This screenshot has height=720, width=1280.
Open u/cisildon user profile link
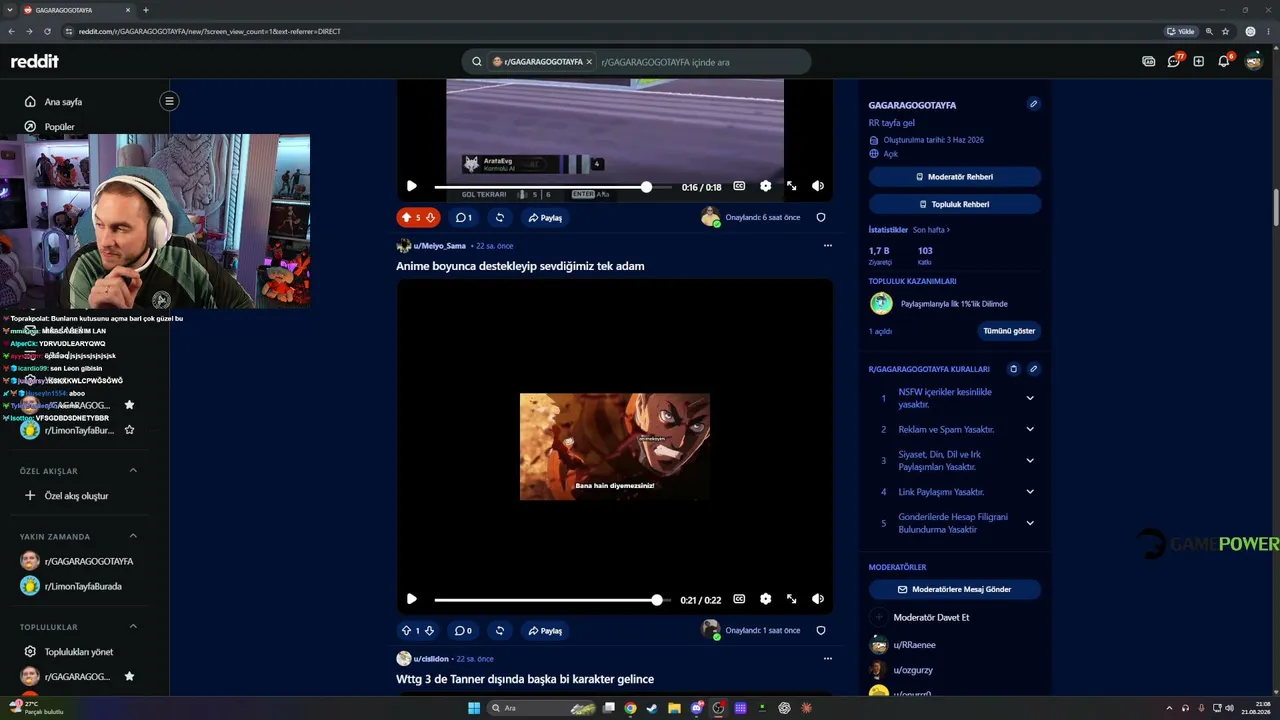(x=431, y=659)
